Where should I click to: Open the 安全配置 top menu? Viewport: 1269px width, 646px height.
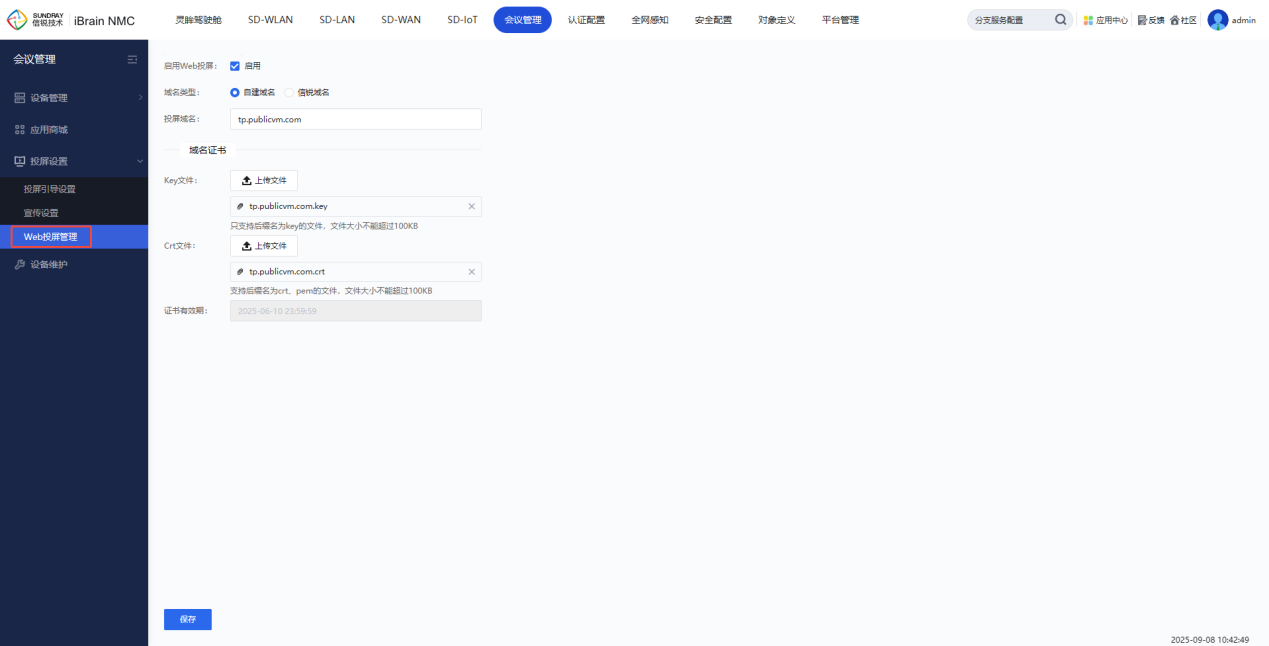(x=713, y=20)
